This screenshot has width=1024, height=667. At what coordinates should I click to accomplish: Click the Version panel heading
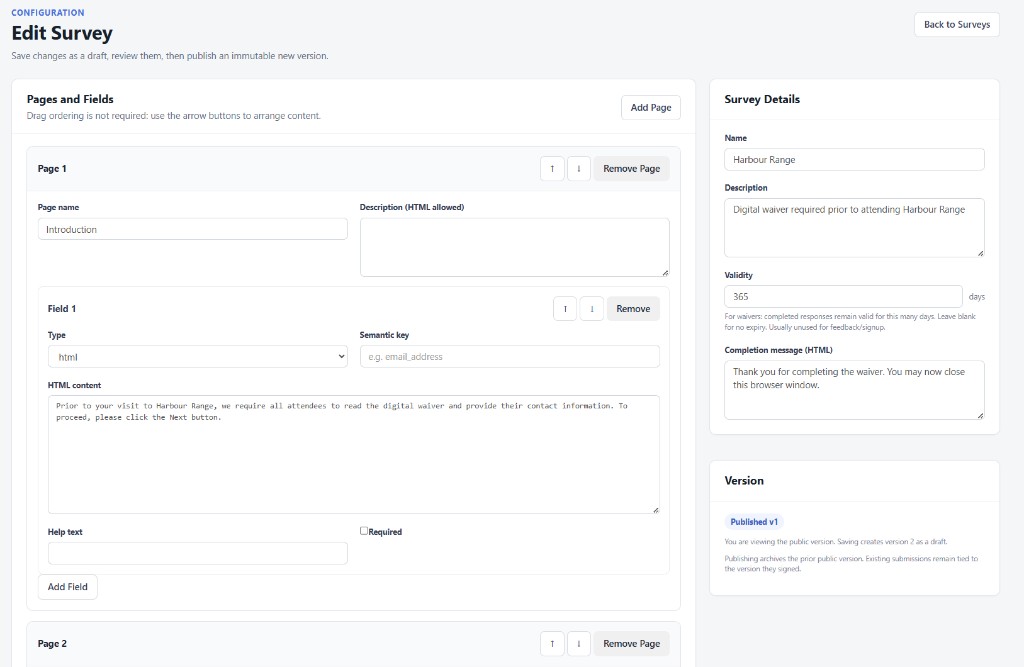[744, 481]
